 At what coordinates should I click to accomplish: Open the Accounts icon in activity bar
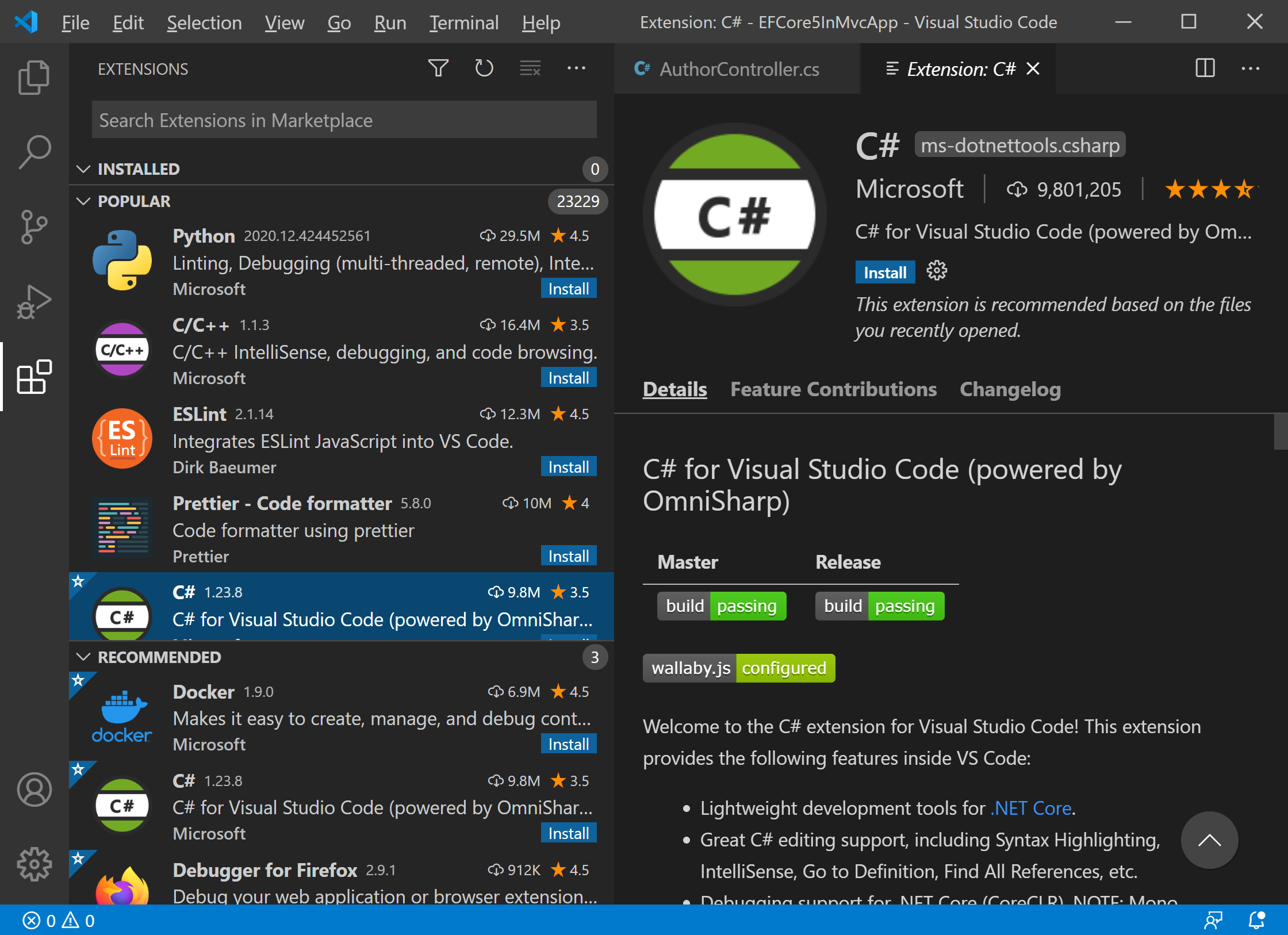[x=34, y=789]
